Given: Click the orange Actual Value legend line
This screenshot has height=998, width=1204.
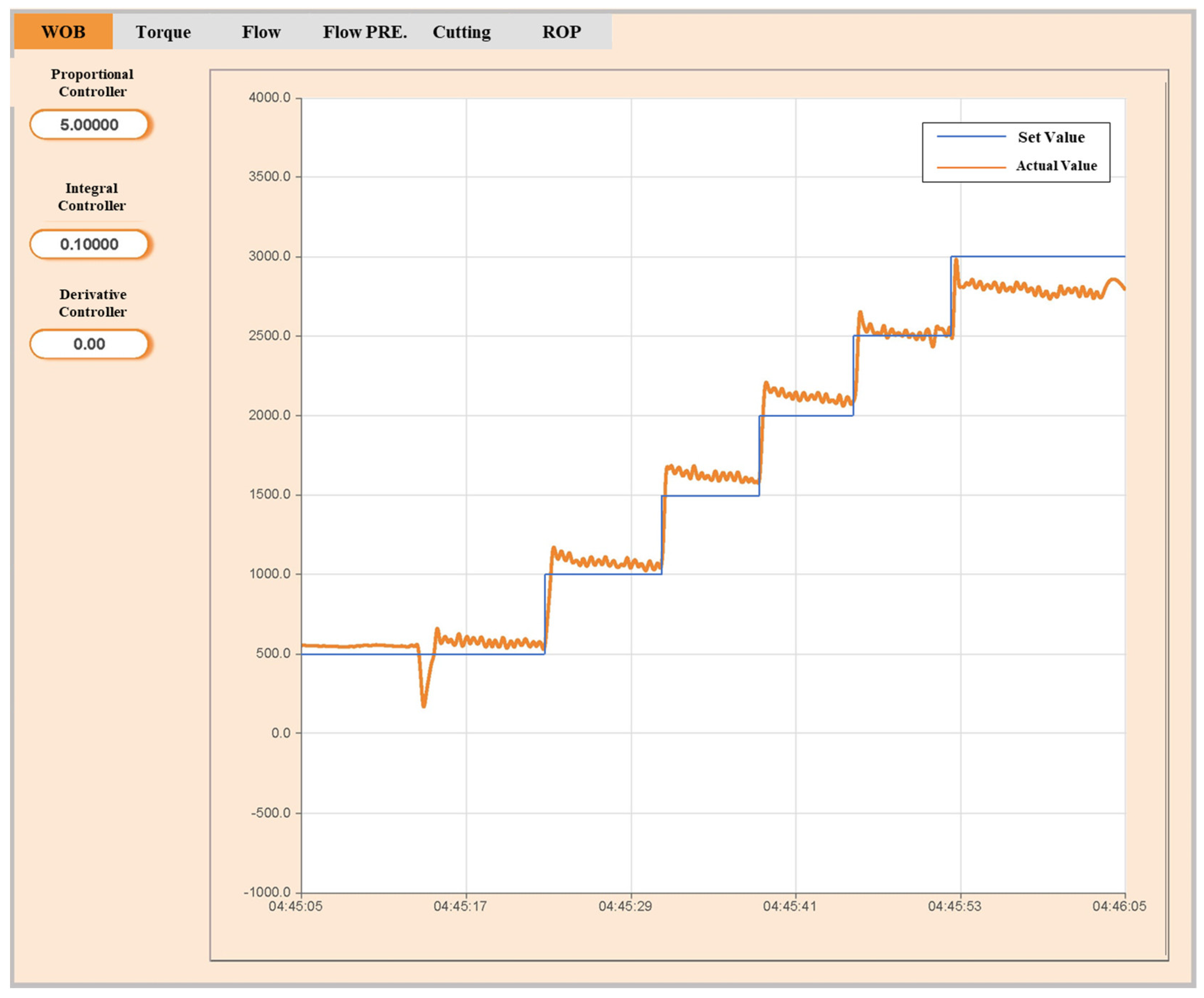Looking at the screenshot, I should tap(971, 167).
